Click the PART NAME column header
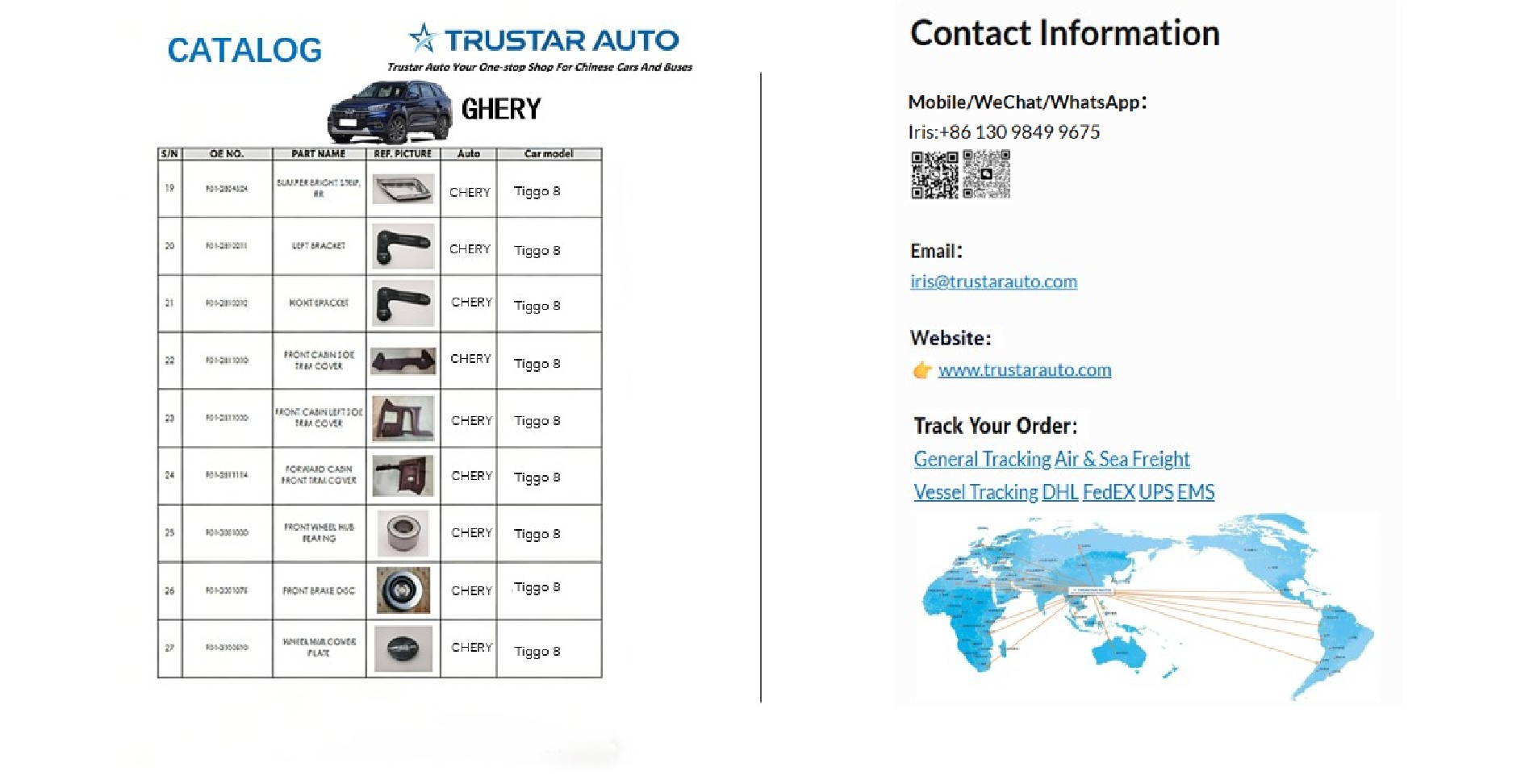Screen dimensions: 1525x784 pos(319,153)
